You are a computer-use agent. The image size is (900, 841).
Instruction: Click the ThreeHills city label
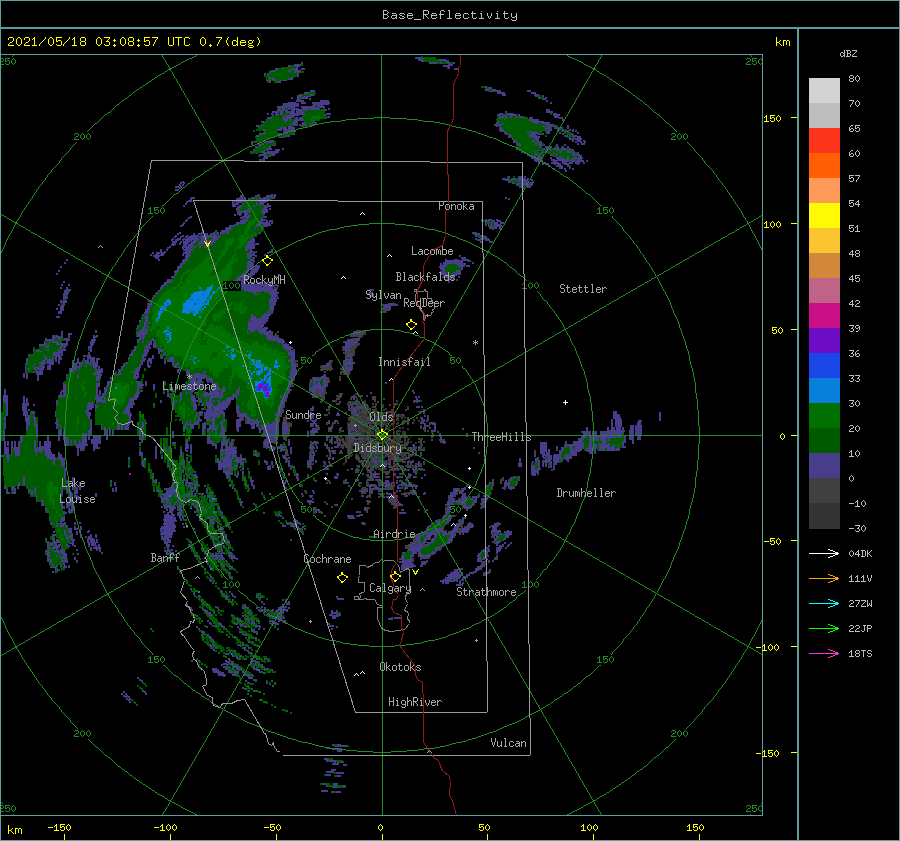click(502, 437)
